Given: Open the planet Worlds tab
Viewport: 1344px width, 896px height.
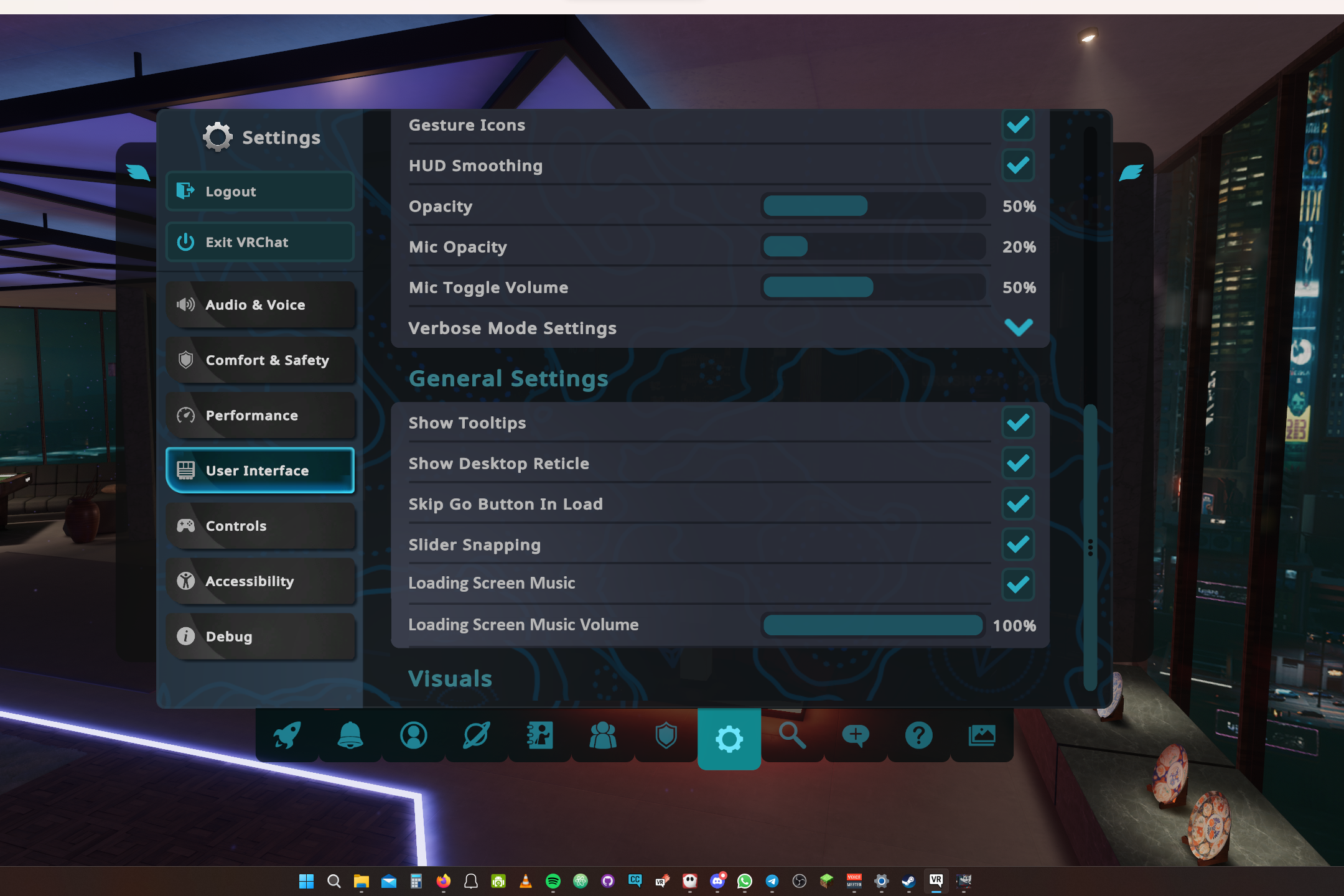Looking at the screenshot, I should tap(477, 735).
